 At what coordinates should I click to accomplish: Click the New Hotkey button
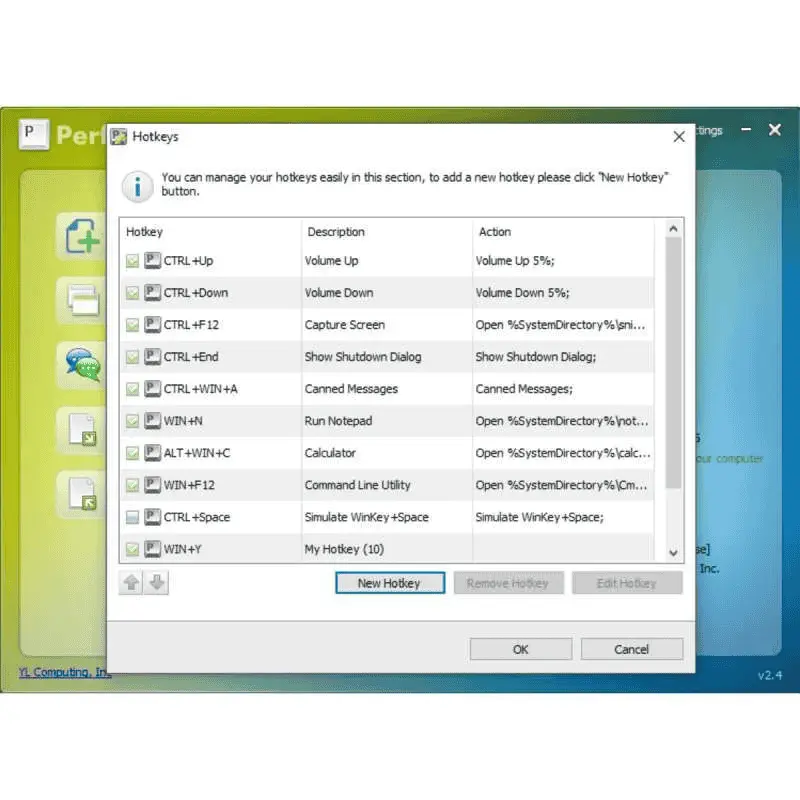pos(390,583)
